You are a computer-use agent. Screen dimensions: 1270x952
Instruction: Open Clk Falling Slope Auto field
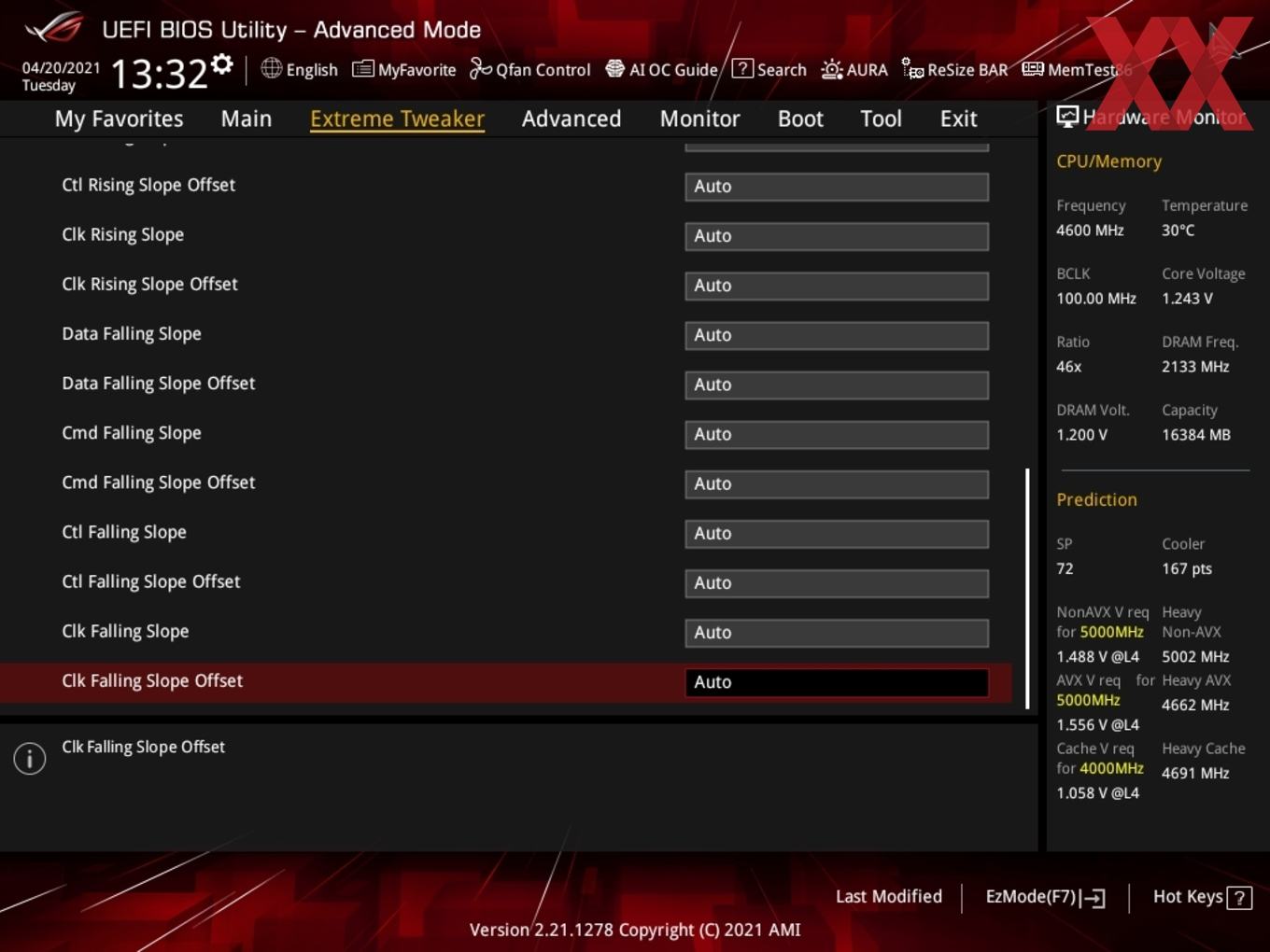click(837, 632)
